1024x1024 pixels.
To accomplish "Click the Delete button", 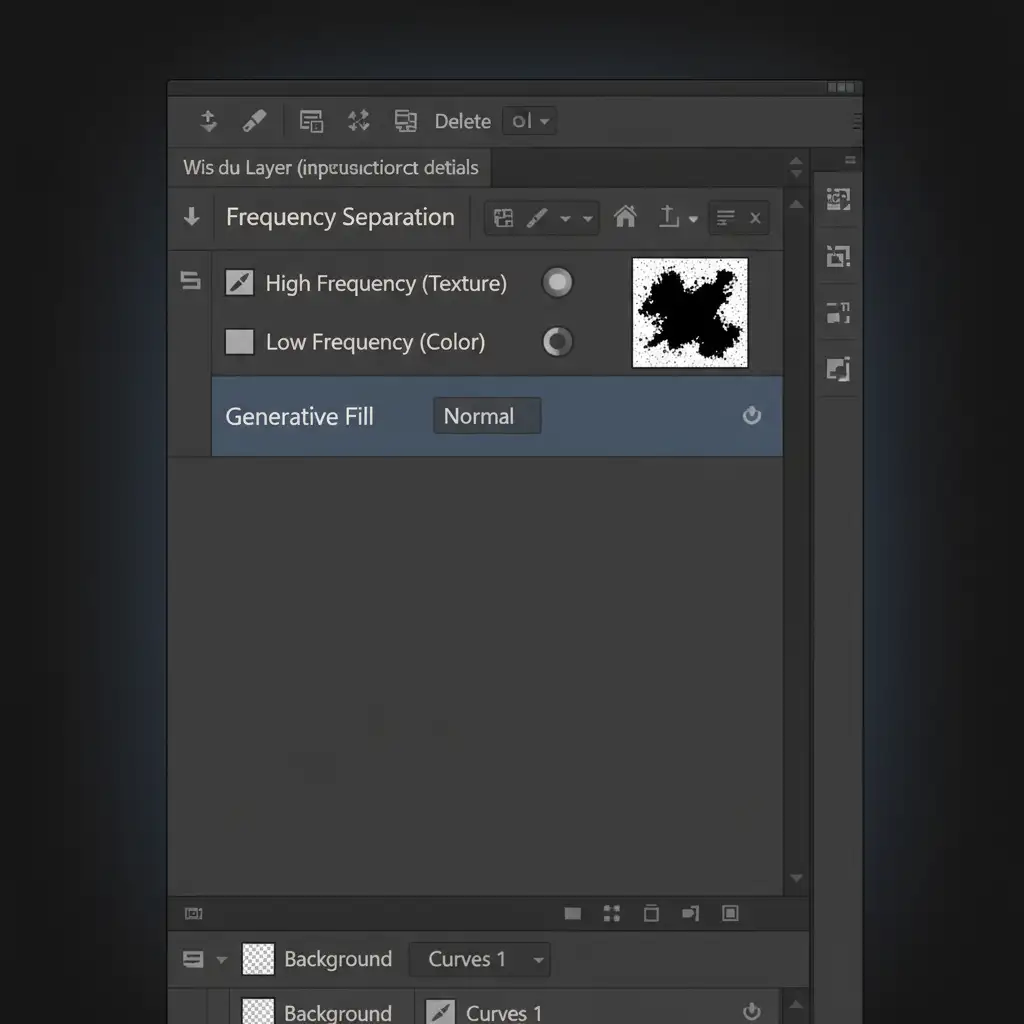I will [462, 121].
